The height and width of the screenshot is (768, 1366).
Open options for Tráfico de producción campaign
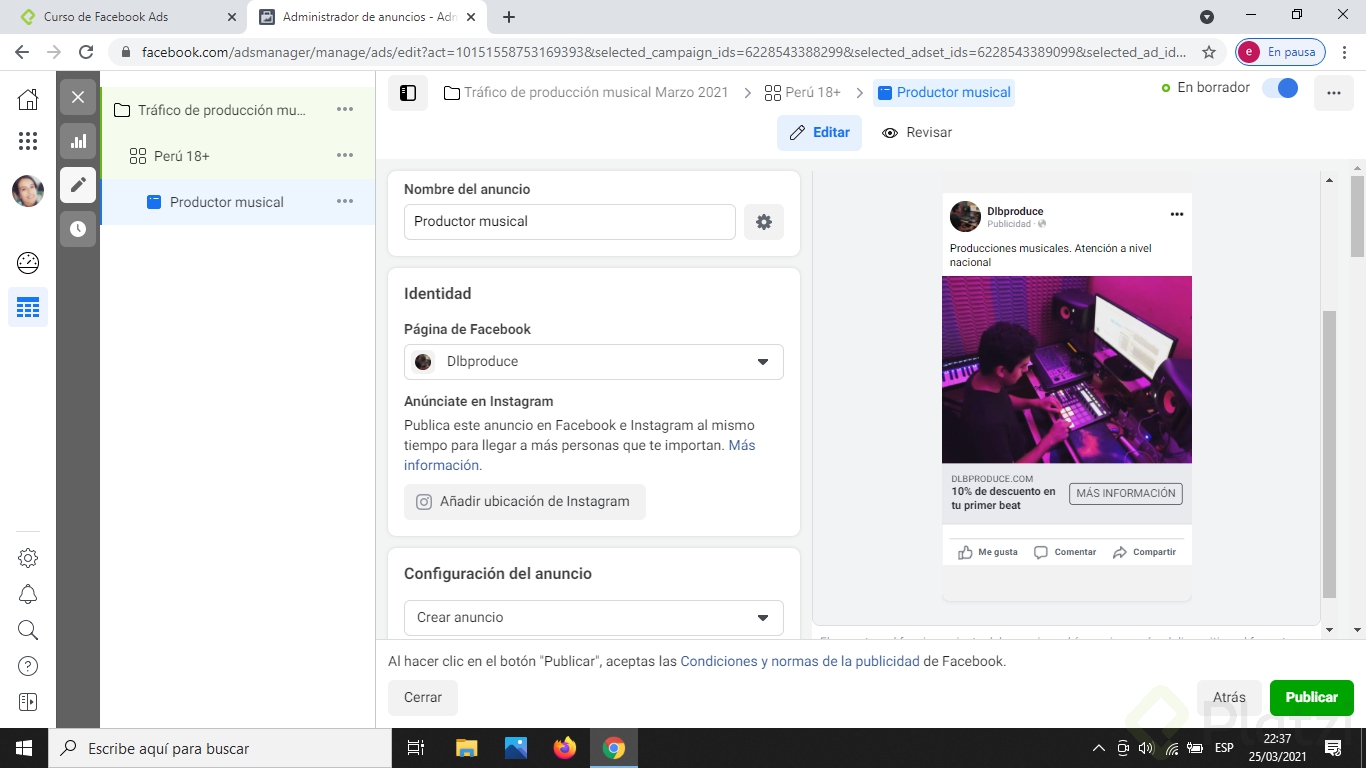(x=345, y=109)
